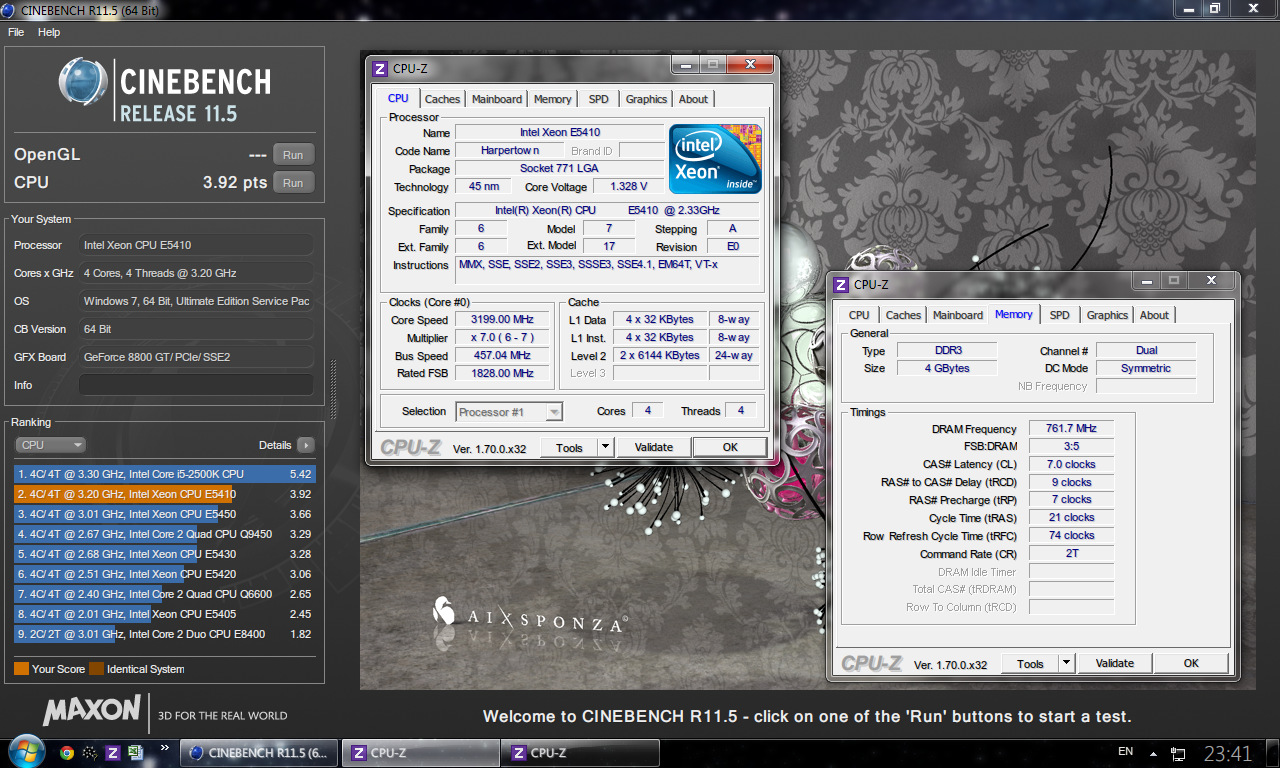Image resolution: width=1280 pixels, height=768 pixels.
Task: Open the Windows Start menu orb
Action: 25,752
